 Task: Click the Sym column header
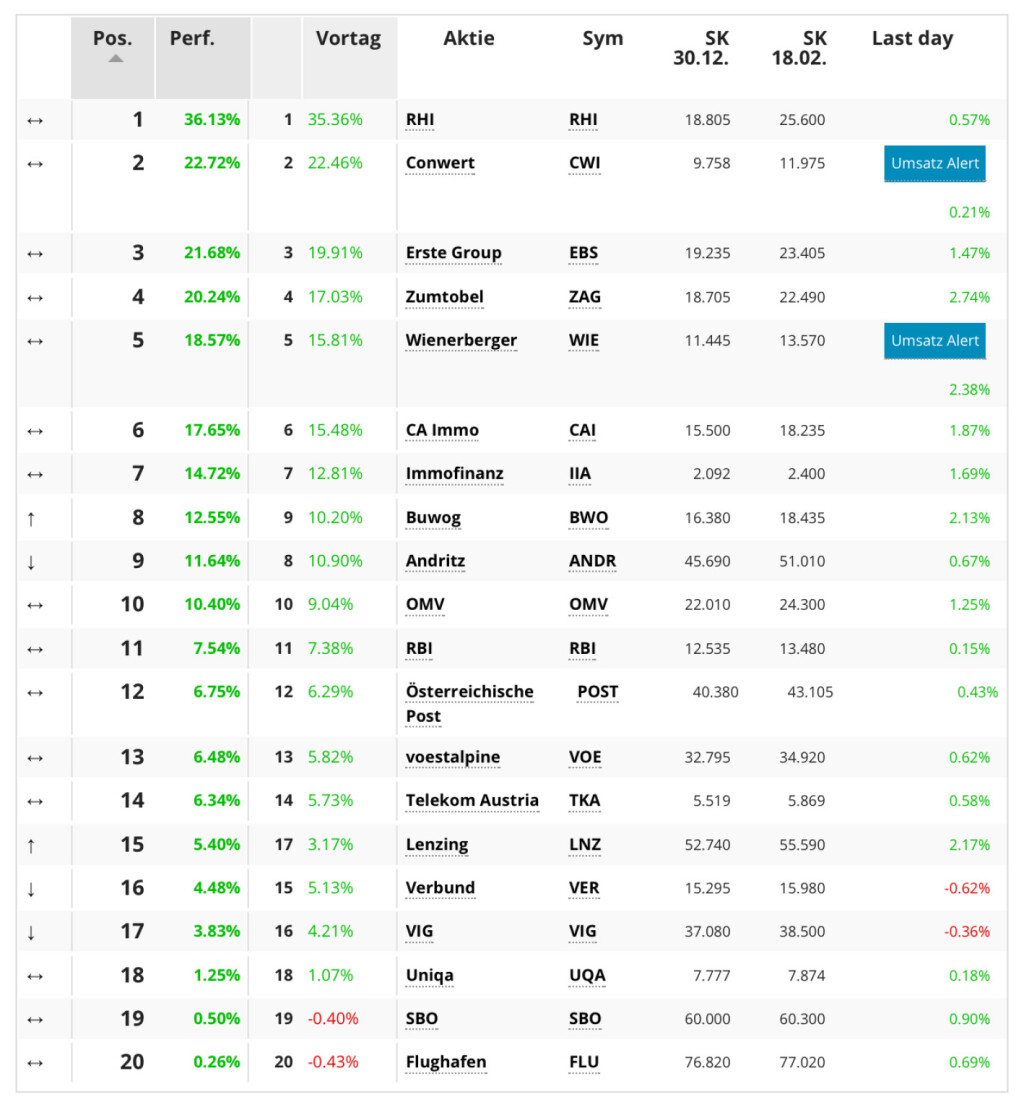pyautogui.click(x=602, y=39)
